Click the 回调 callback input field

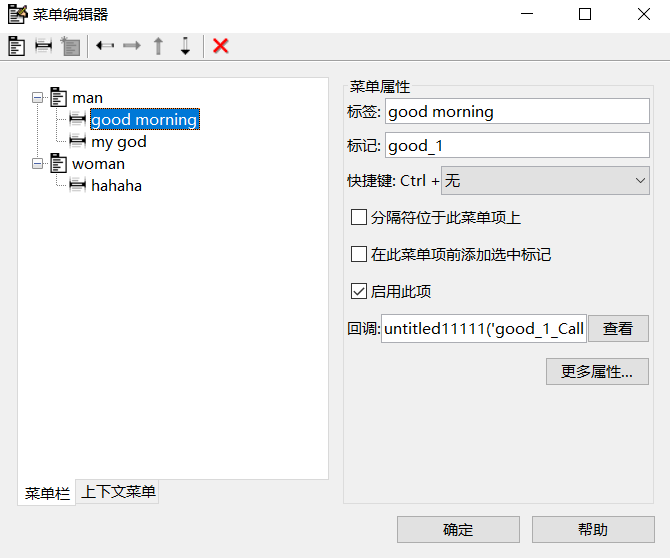484,329
